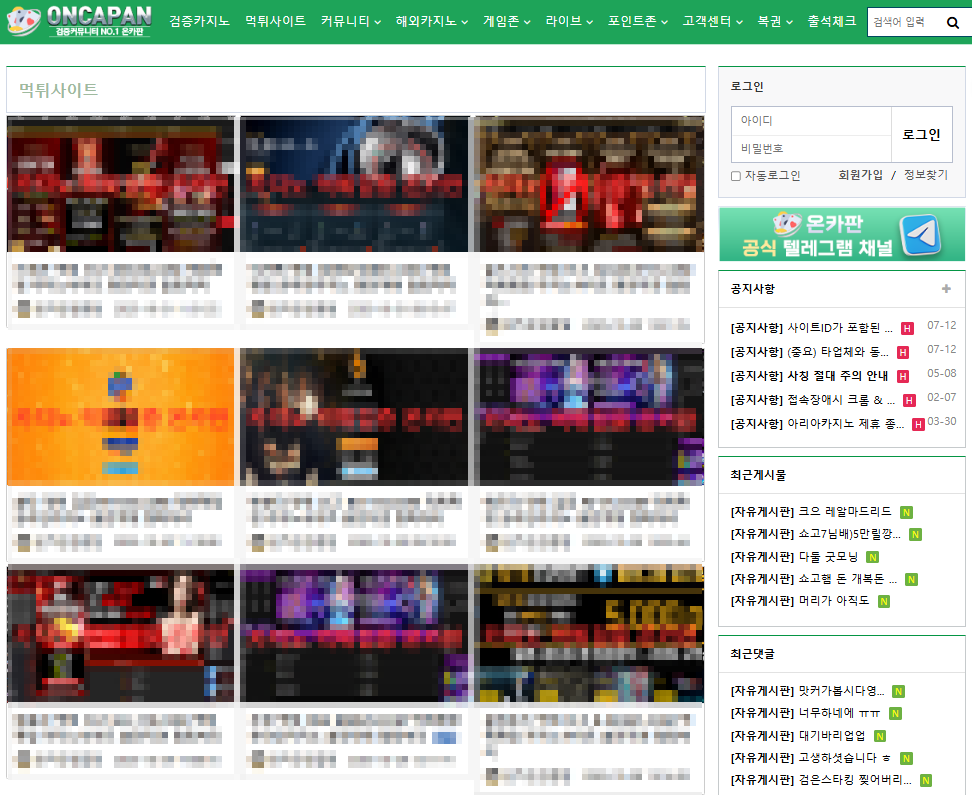Click the N badge on the 맛커가볼시다 comment
Image resolution: width=972 pixels, height=795 pixels.
tap(899, 690)
